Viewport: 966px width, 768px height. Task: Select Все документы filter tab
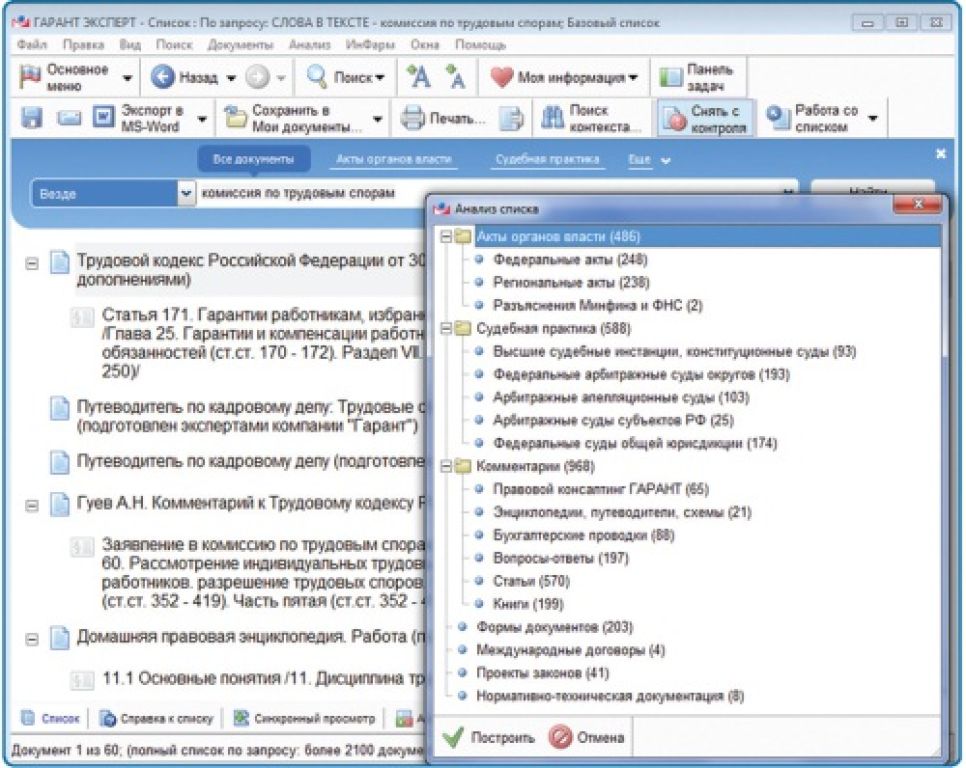(x=253, y=160)
